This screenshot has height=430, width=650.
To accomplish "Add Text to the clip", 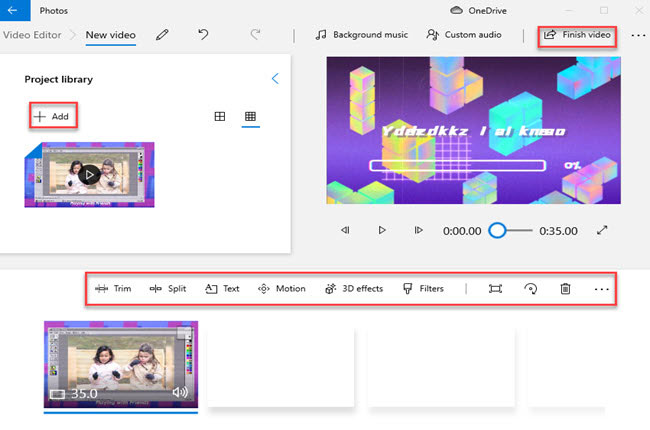I will click(223, 289).
